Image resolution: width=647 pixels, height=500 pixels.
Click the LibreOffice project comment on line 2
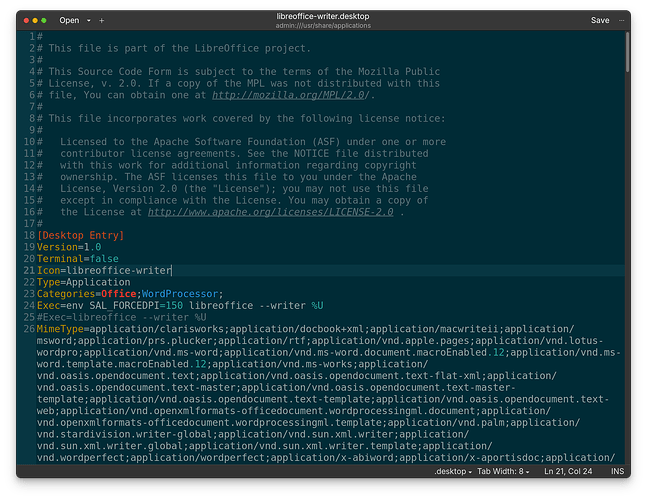[x=174, y=48]
